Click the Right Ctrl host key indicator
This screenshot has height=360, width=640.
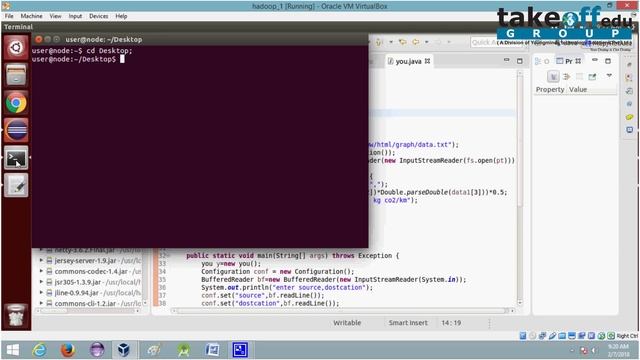point(627,336)
